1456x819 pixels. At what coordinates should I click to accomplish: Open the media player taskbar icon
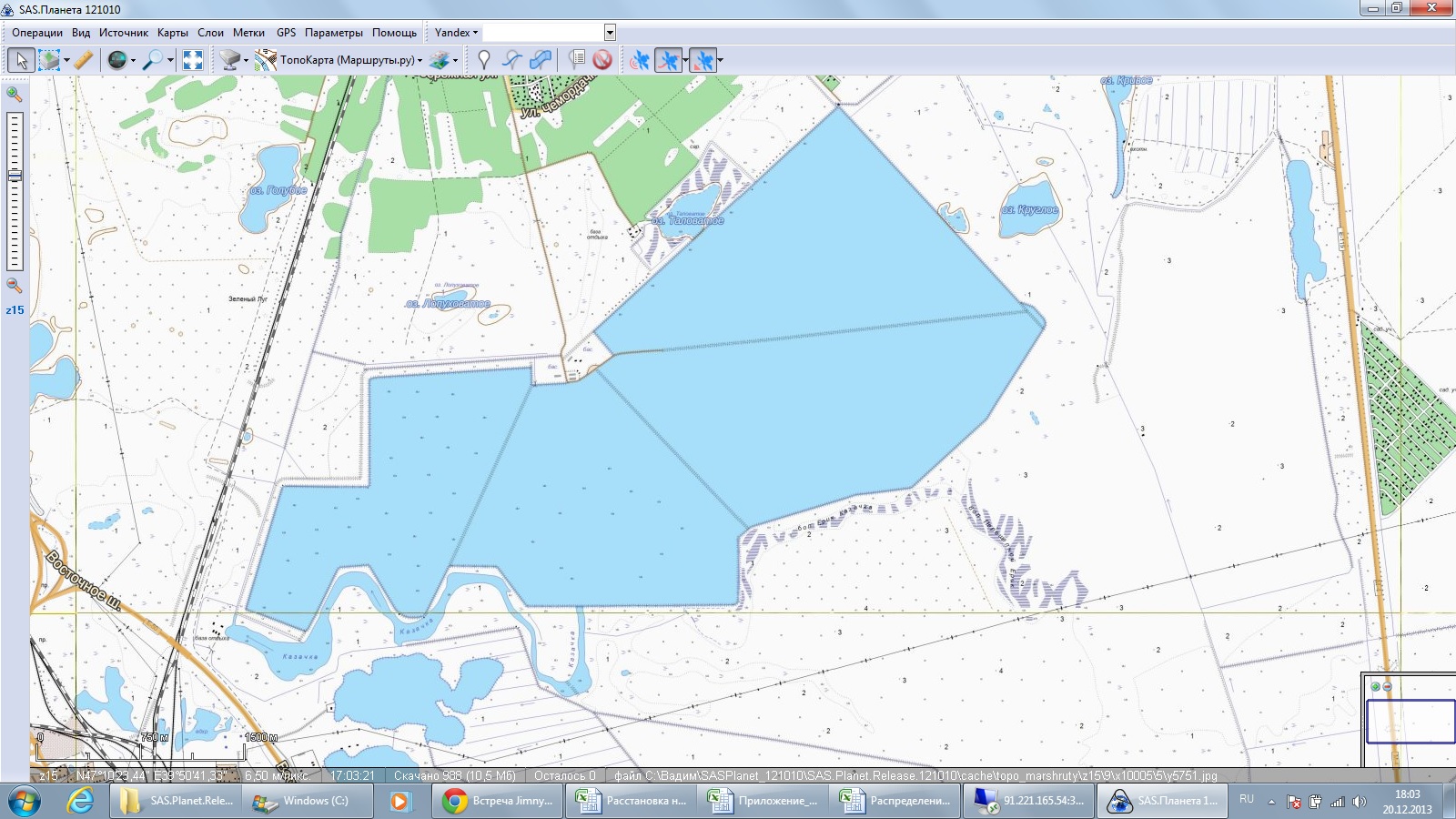coord(399,801)
